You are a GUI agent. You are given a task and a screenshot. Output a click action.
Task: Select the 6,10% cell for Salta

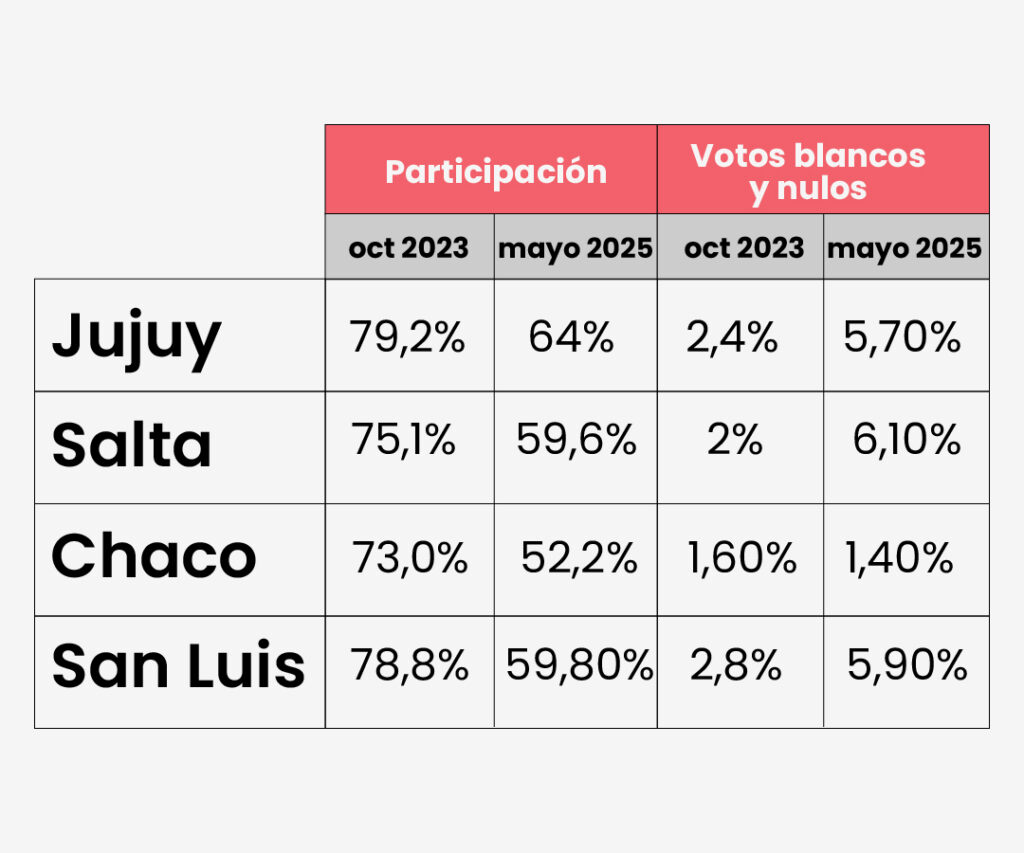[x=906, y=440]
